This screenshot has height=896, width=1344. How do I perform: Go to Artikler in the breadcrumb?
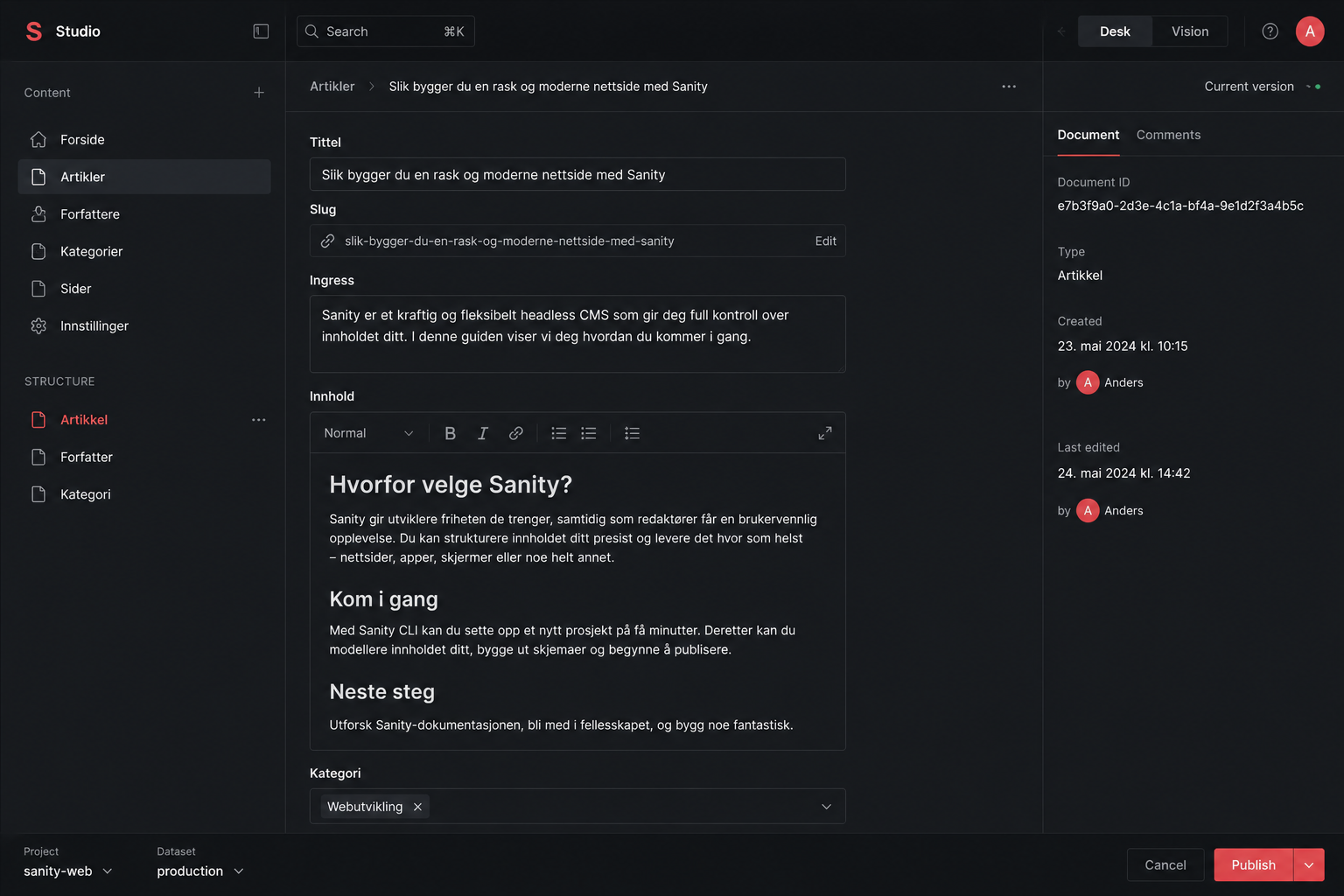(x=332, y=87)
